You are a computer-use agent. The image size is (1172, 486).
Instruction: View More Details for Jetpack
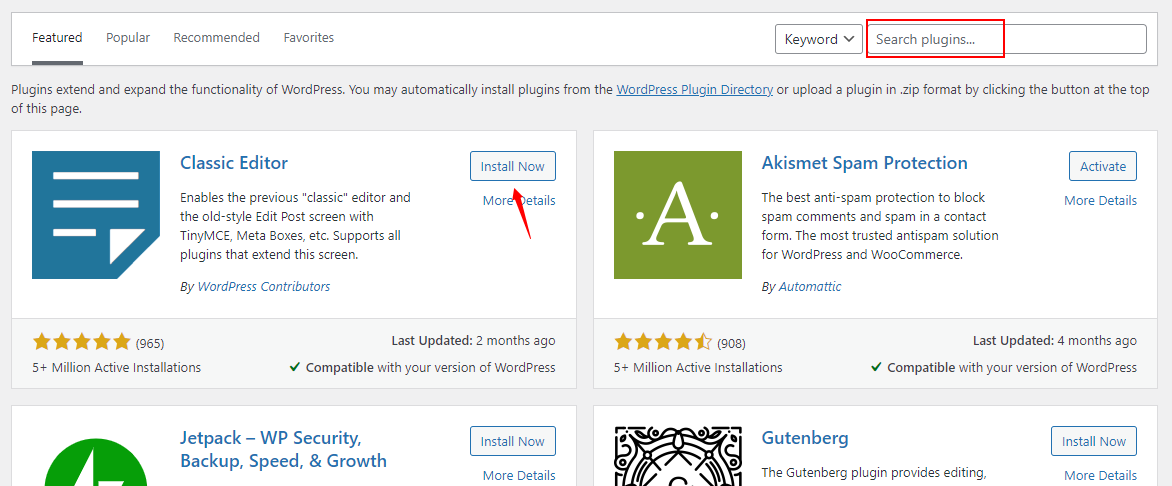tap(519, 476)
